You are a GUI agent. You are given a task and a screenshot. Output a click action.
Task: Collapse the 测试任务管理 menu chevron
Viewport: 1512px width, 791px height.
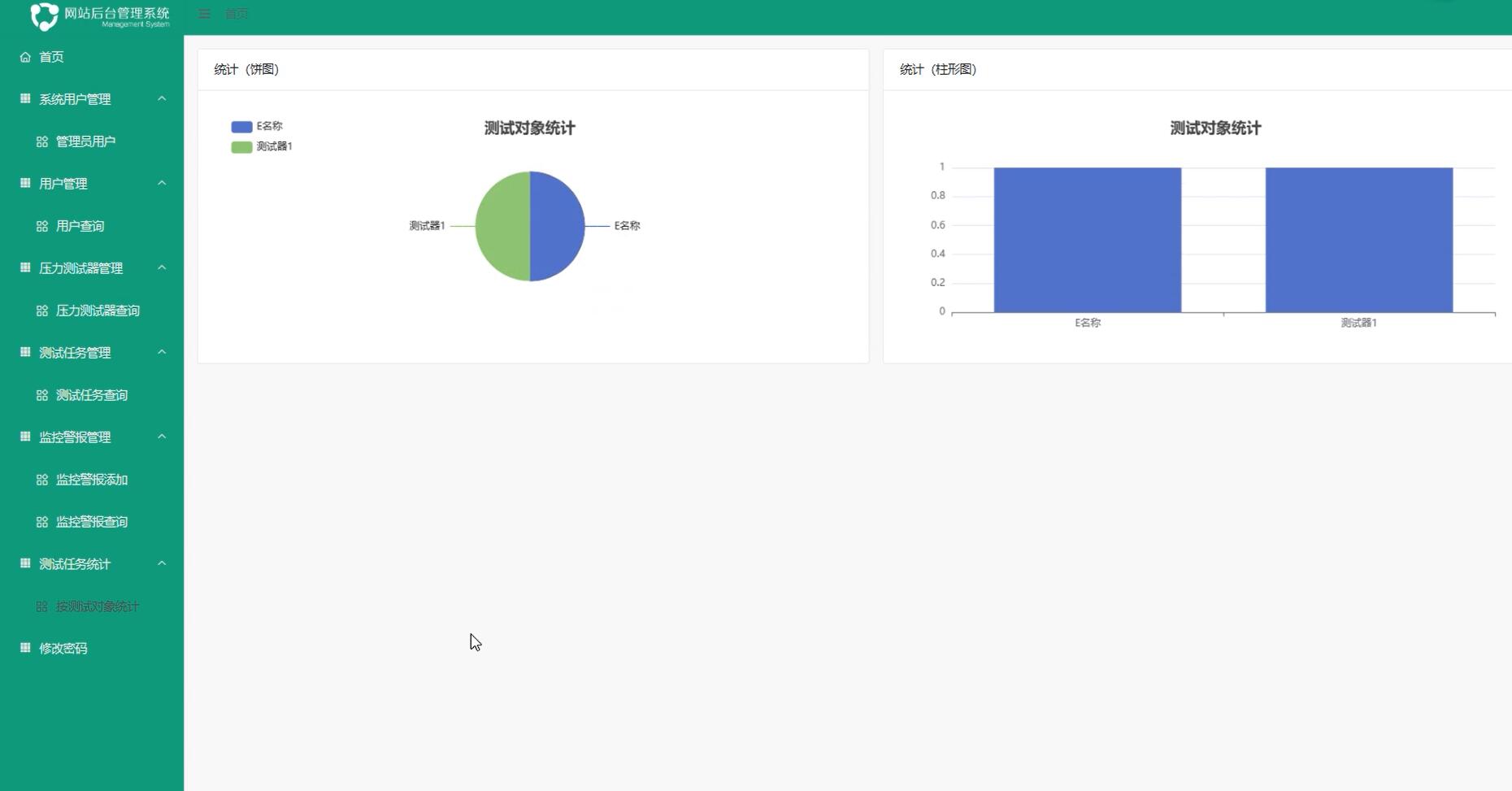[x=162, y=352]
